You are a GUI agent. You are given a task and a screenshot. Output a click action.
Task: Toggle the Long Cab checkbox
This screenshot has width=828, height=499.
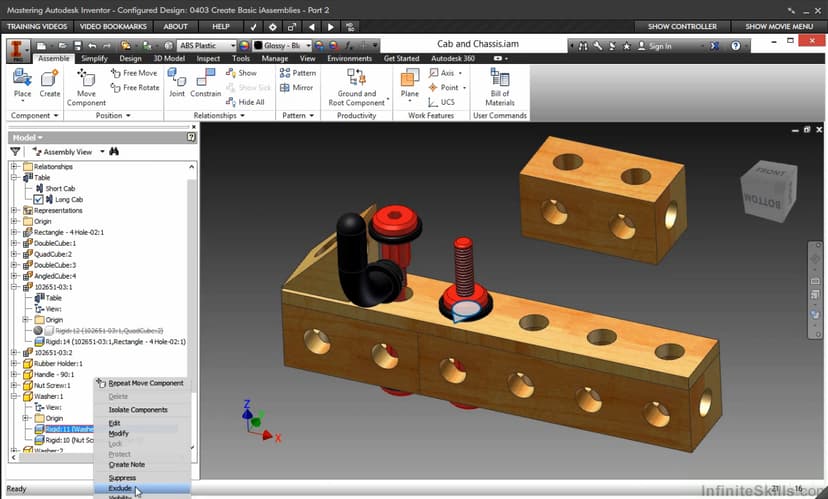pos(38,200)
